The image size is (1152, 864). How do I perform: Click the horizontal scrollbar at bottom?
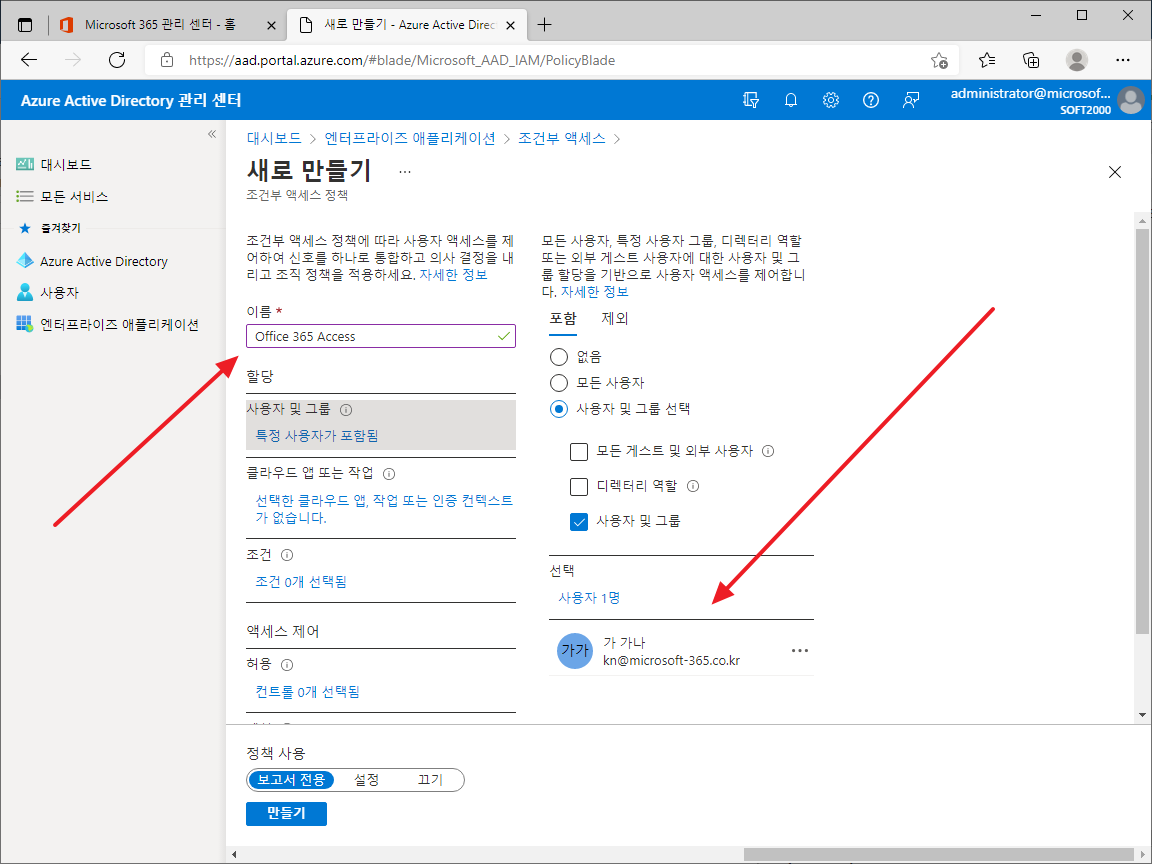[939, 854]
